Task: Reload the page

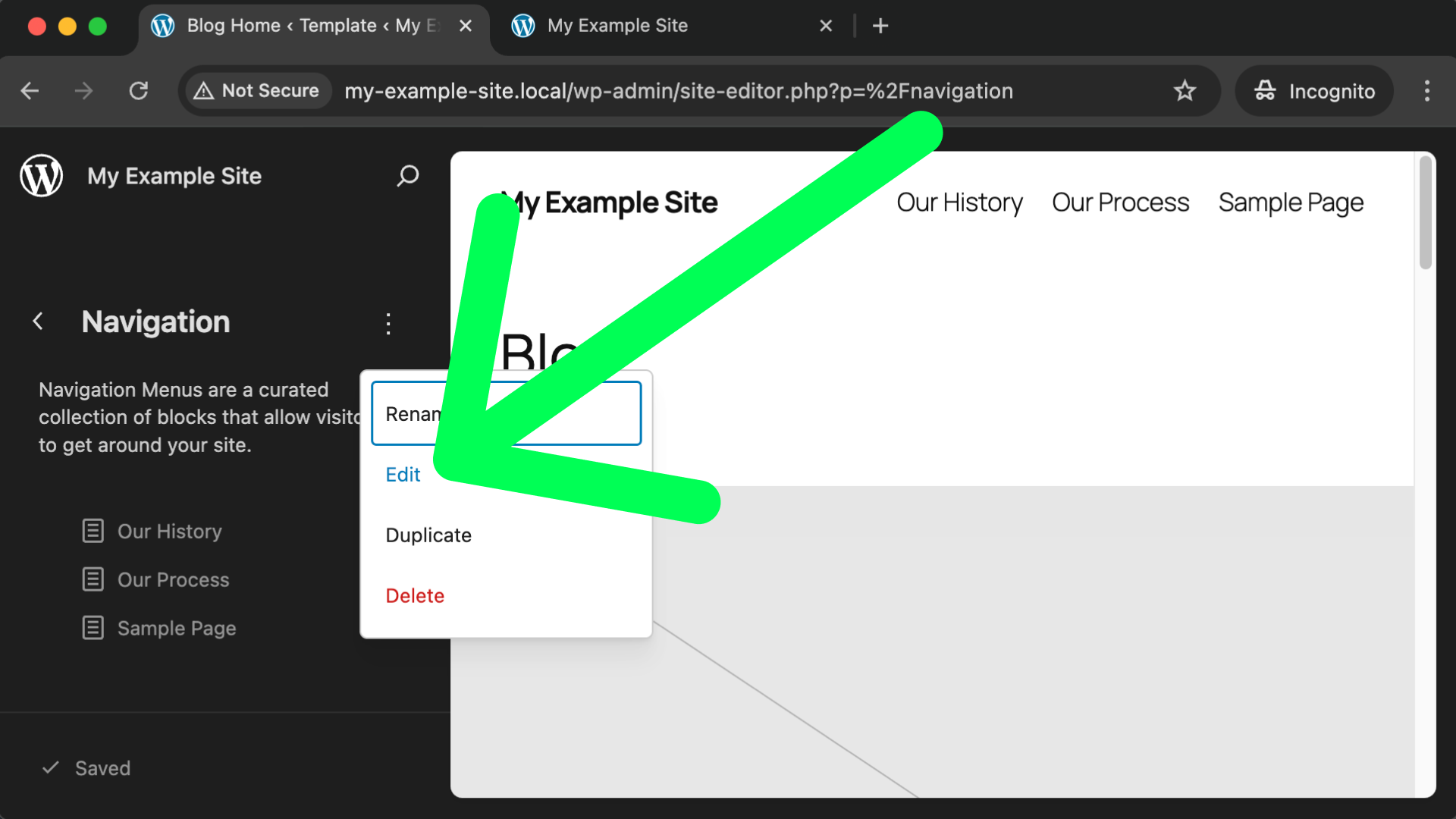Action: (138, 91)
